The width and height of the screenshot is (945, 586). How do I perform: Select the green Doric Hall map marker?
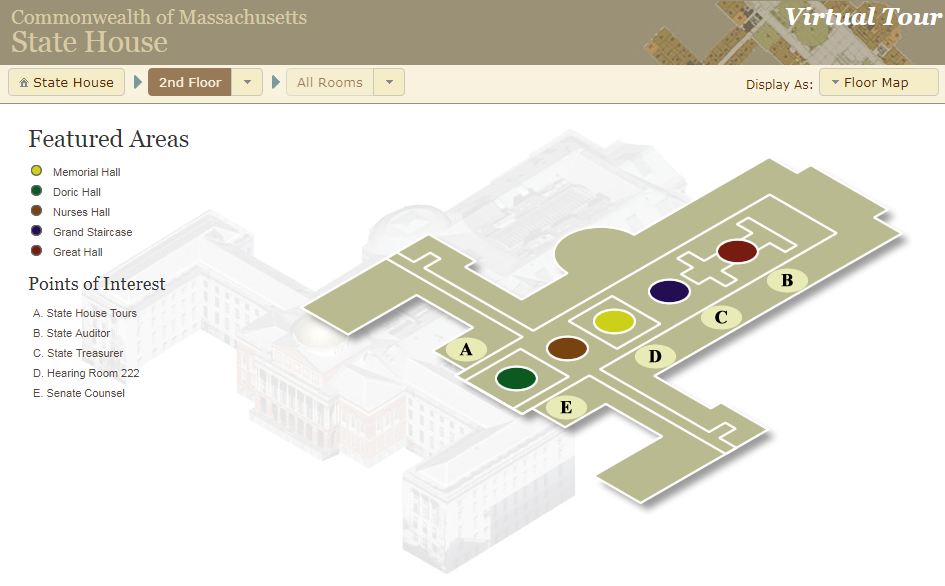[516, 378]
